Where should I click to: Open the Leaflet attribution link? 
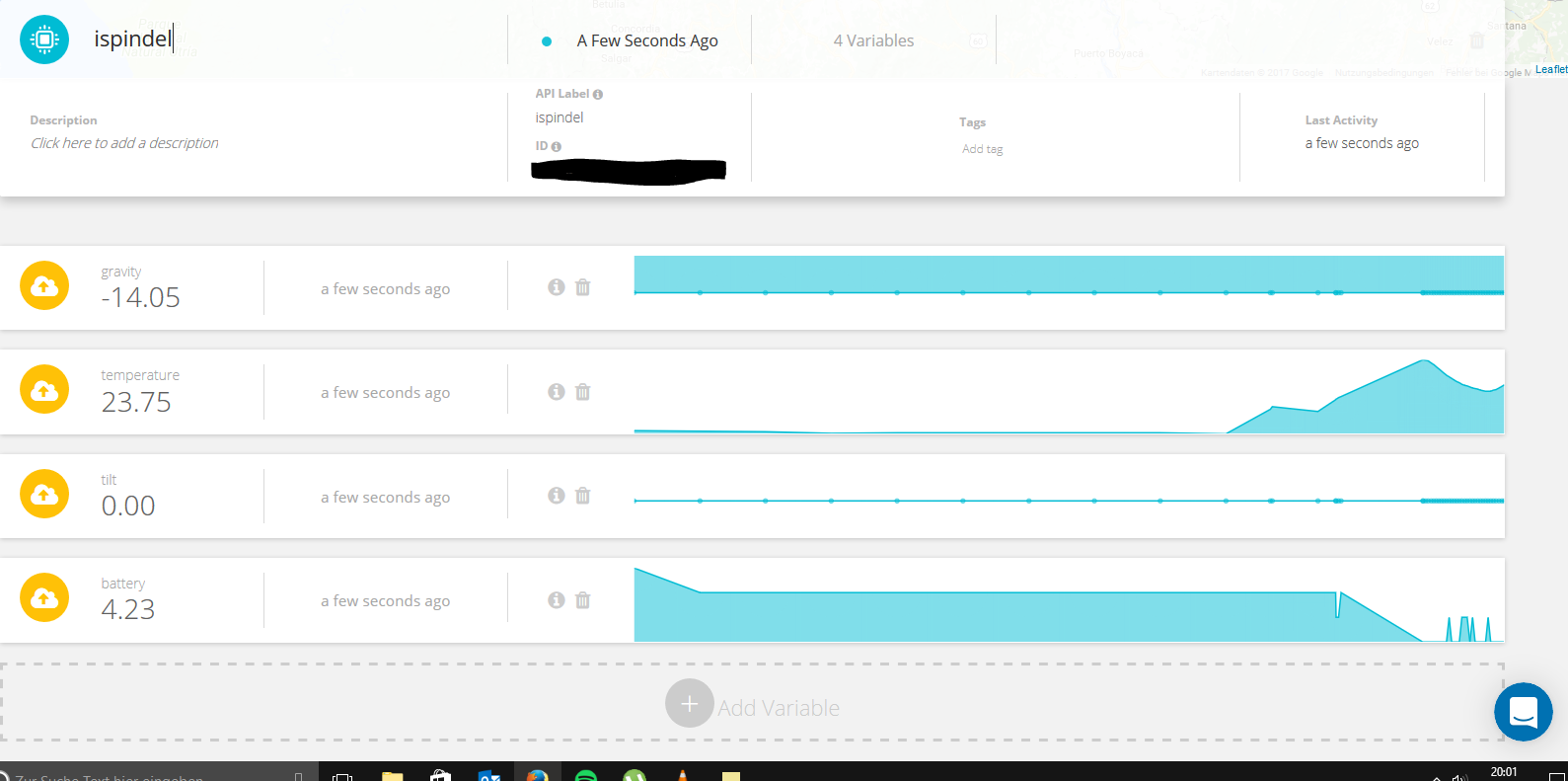click(x=1550, y=69)
